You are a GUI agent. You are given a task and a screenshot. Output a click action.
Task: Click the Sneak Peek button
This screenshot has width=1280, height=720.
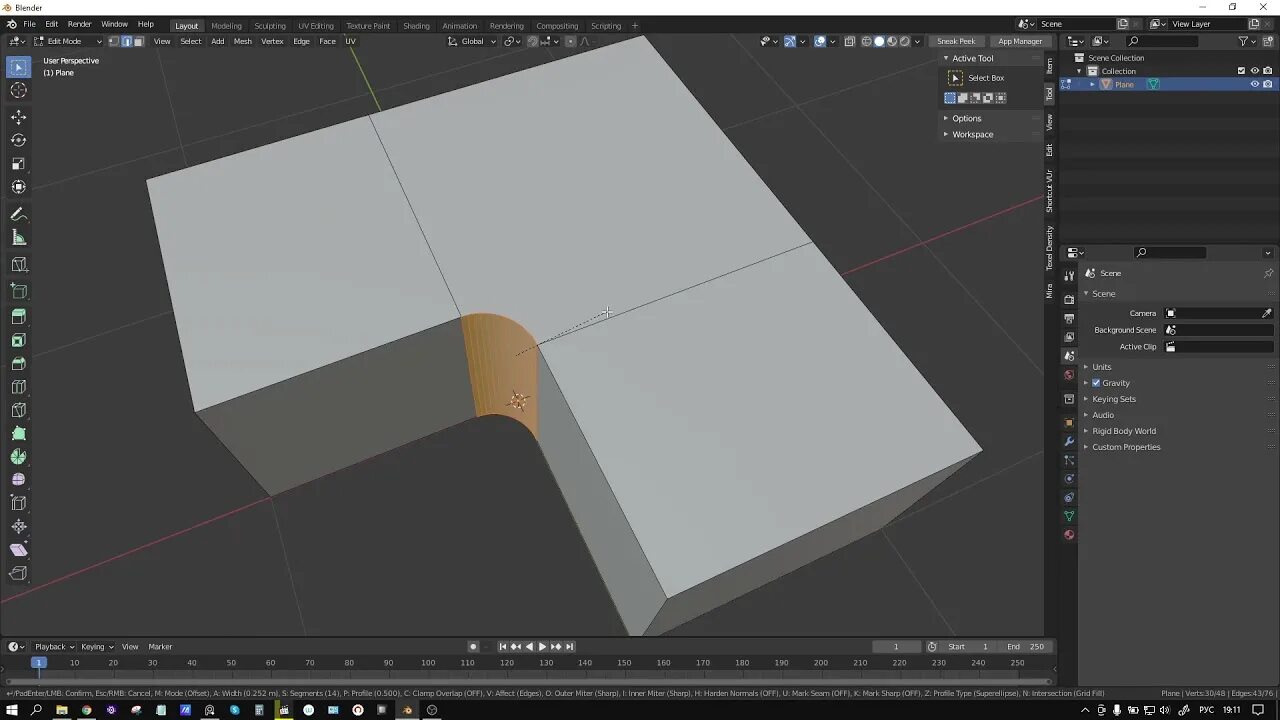pyautogui.click(x=957, y=41)
